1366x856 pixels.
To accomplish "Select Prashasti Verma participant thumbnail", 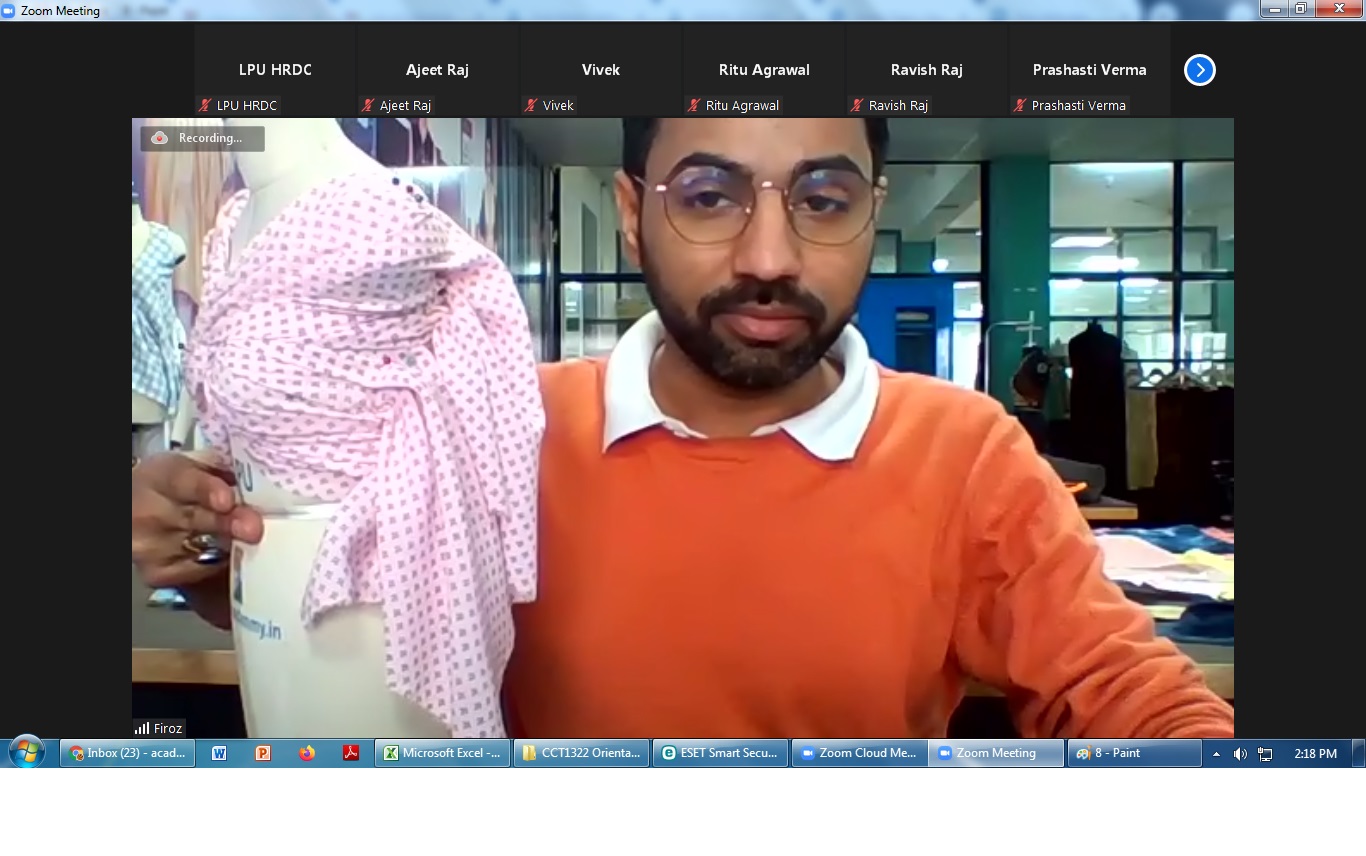I will tap(1089, 70).
